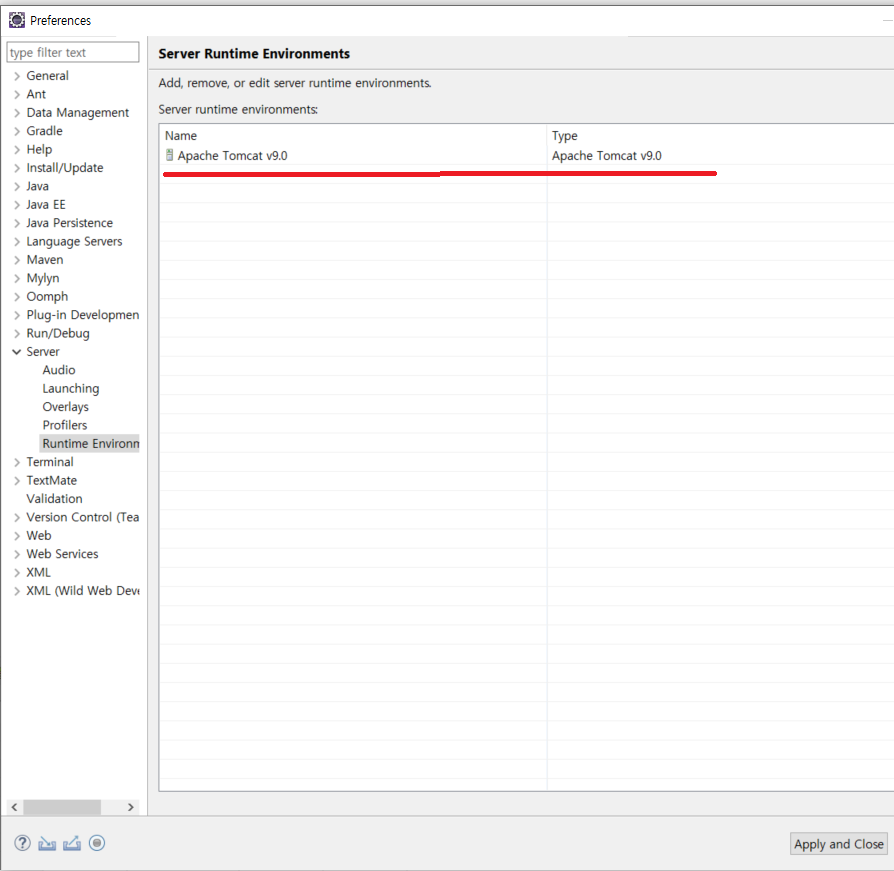Click the Apply and Close button
Viewport: 894px width, 871px height.
coord(839,844)
